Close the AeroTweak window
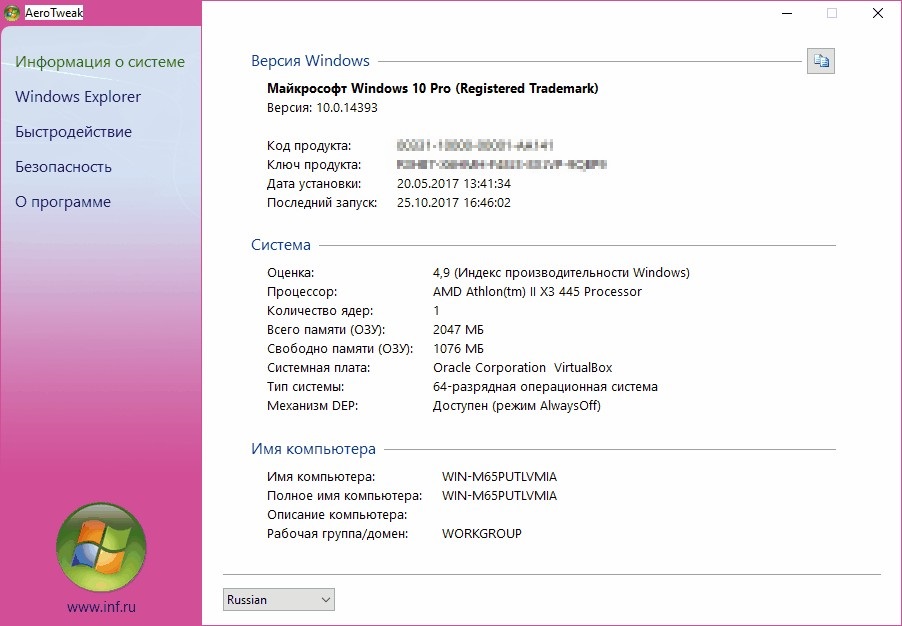This screenshot has width=902, height=626. pos(878,13)
